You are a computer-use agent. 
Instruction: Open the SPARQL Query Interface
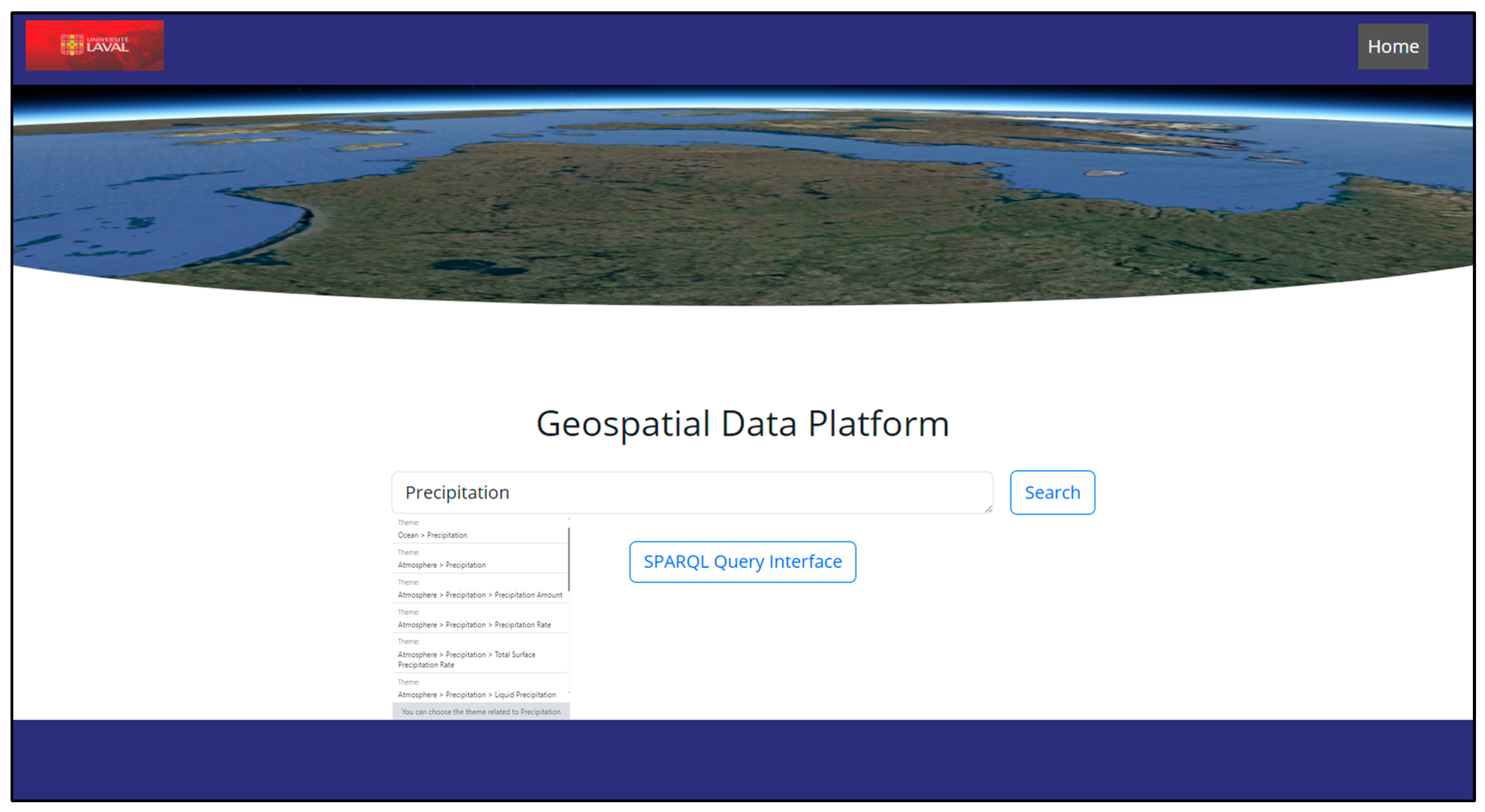[742, 561]
